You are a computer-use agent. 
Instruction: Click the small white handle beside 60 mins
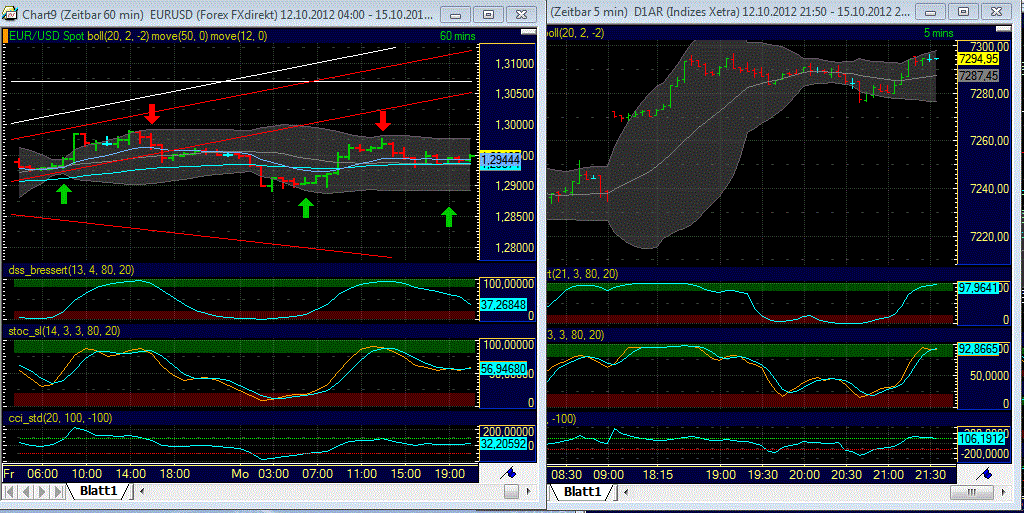coord(528,32)
